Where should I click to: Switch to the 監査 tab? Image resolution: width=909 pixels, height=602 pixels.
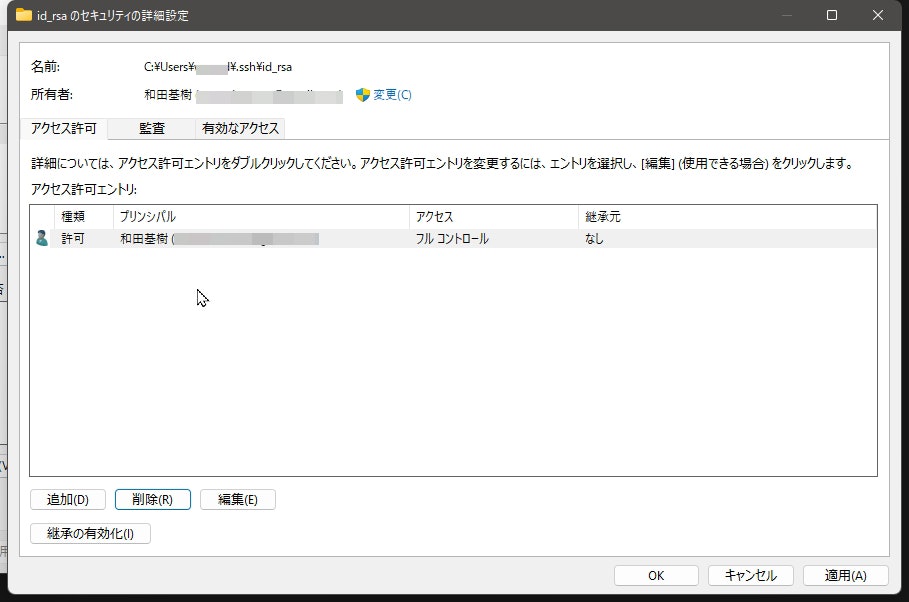click(152, 128)
